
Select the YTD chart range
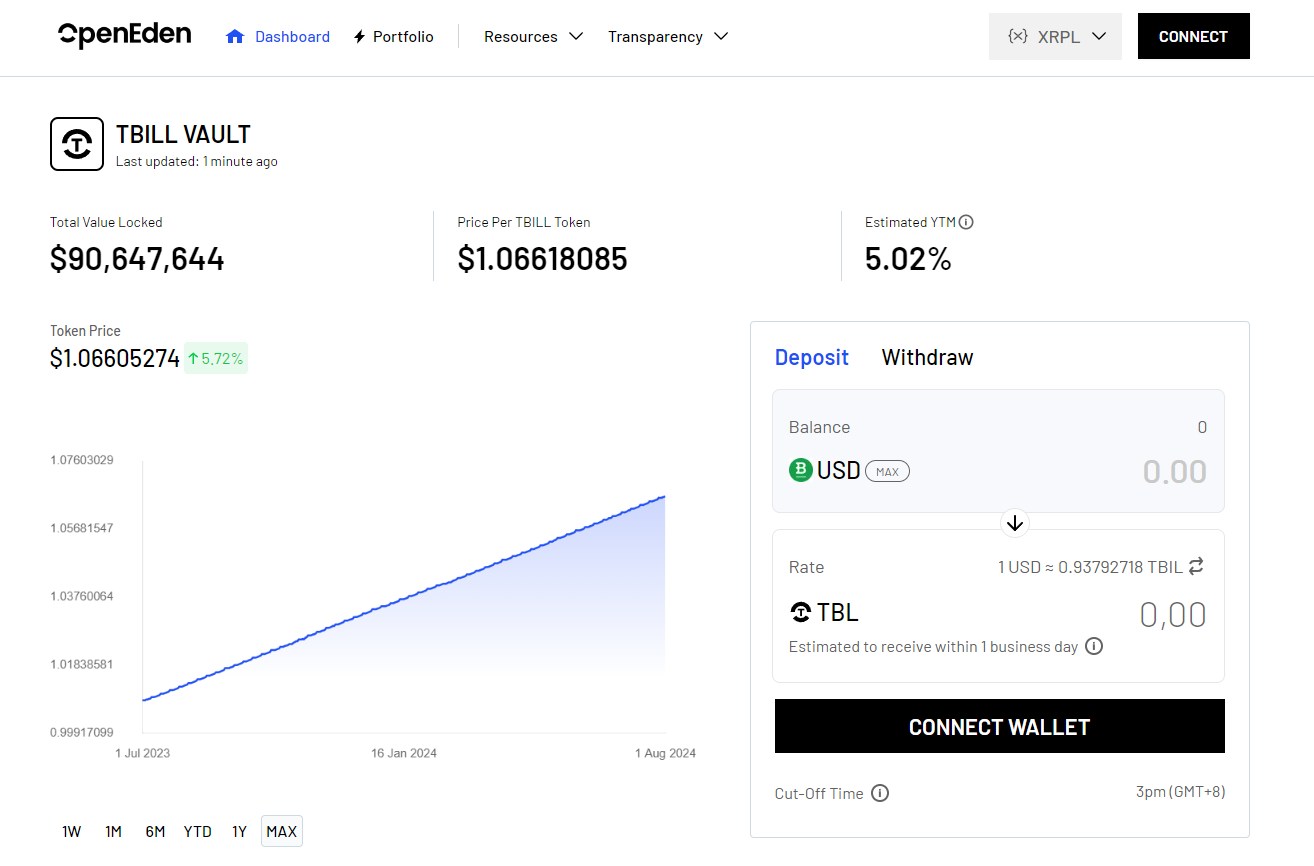point(198,831)
